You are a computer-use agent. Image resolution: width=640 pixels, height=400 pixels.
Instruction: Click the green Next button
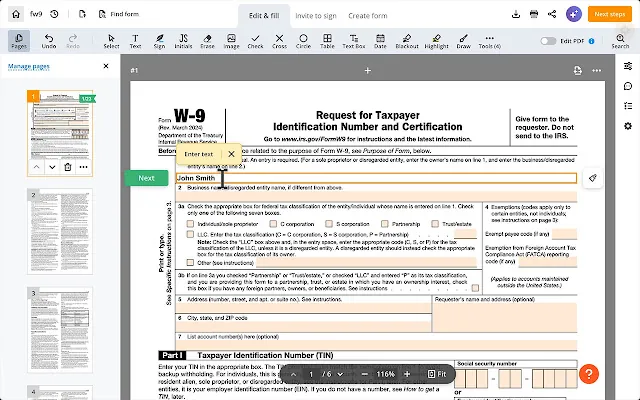[146, 178]
